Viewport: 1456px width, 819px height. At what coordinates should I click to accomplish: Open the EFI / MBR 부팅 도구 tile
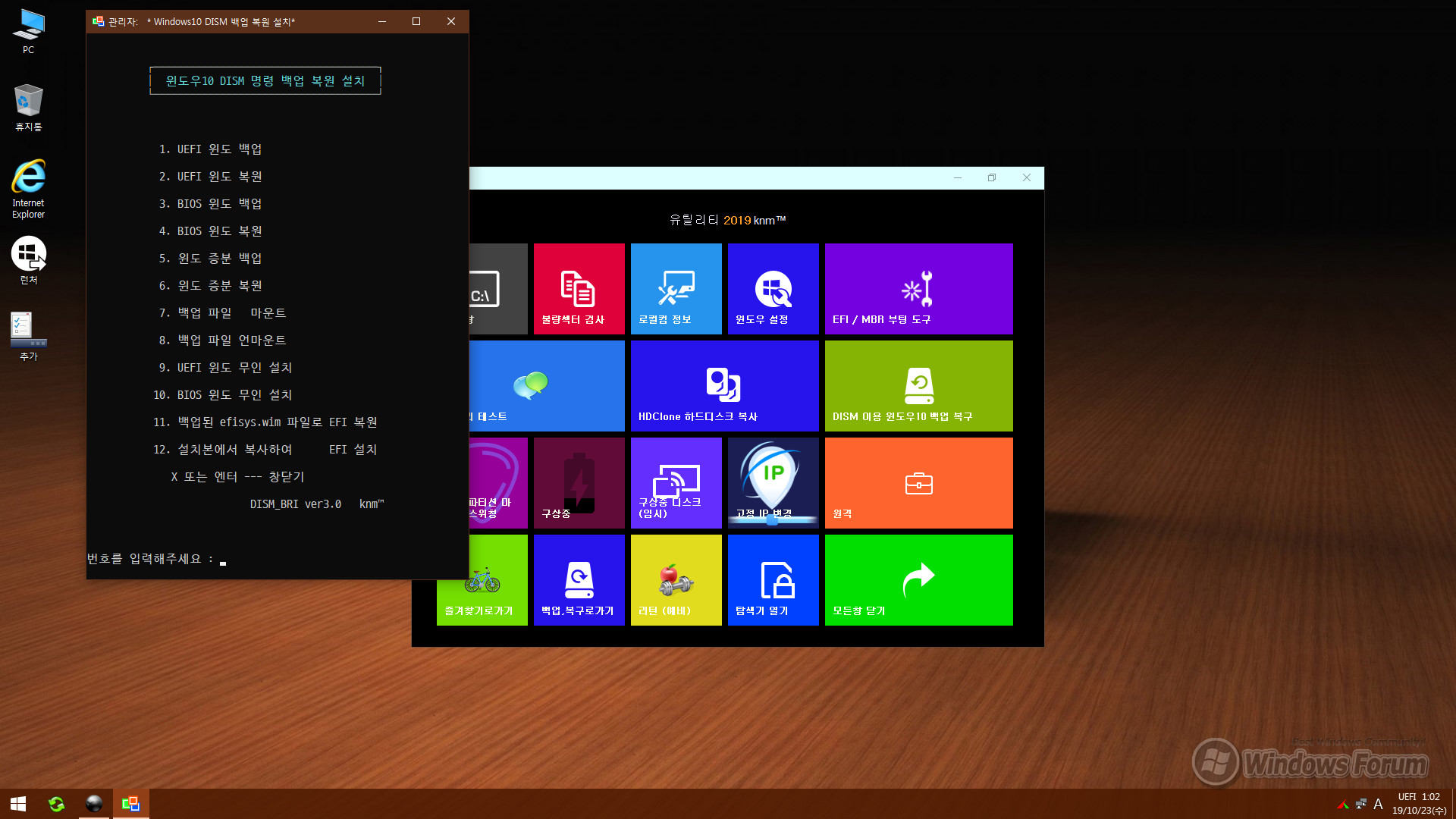[x=918, y=289]
